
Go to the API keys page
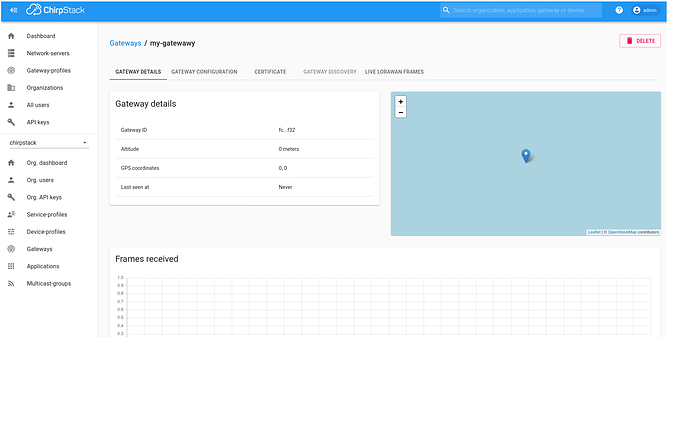click(37, 122)
